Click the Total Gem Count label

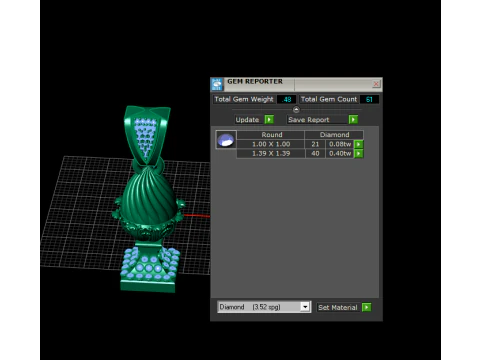[329, 99]
